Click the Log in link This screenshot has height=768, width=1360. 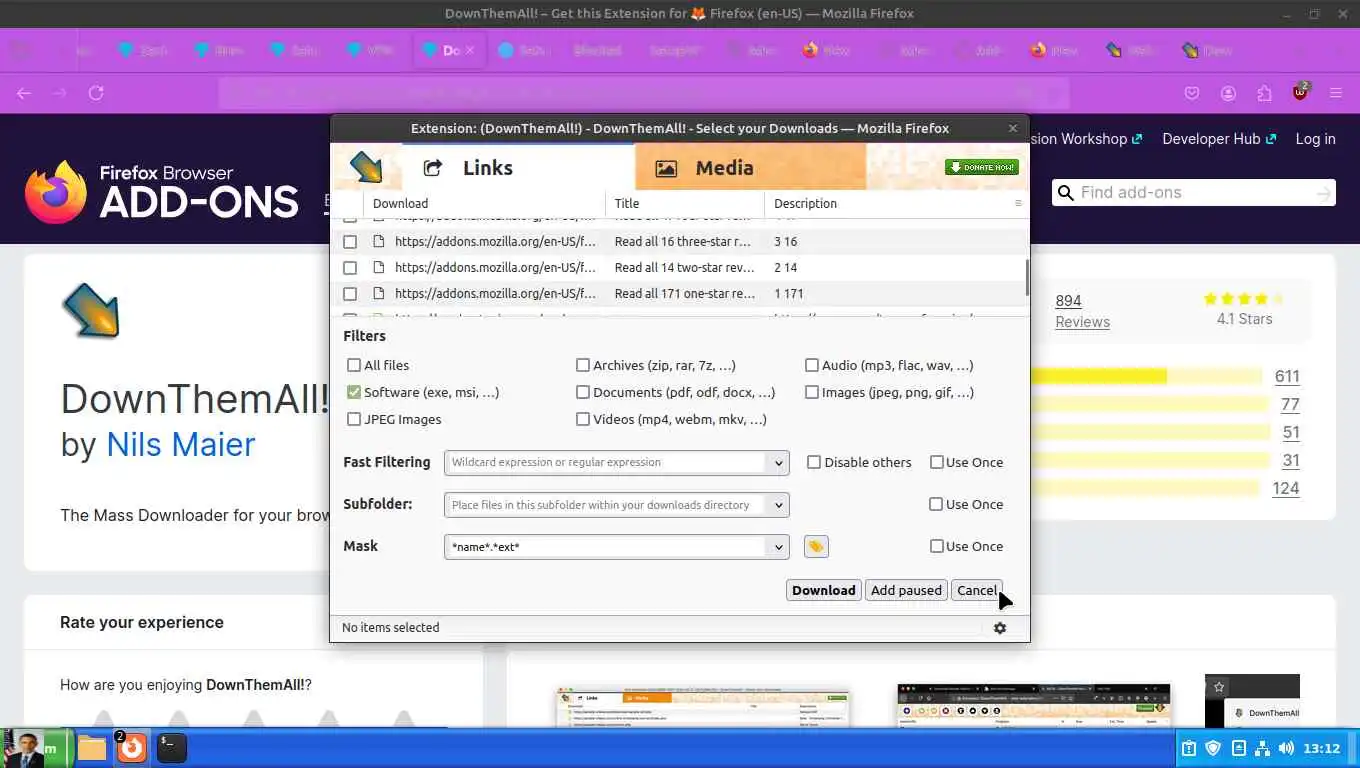click(1315, 139)
